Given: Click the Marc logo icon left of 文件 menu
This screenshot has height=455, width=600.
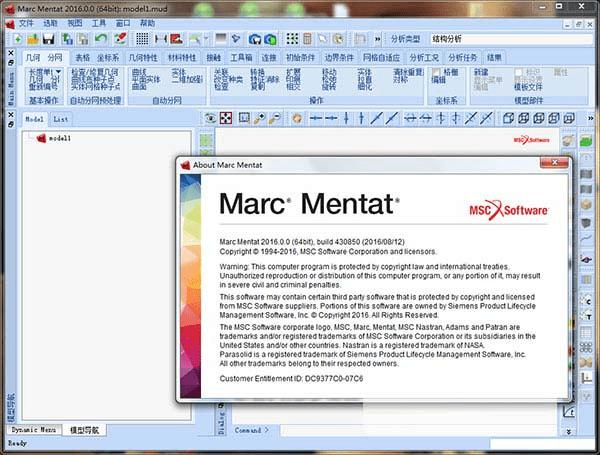Looking at the screenshot, I should click(x=10, y=24).
